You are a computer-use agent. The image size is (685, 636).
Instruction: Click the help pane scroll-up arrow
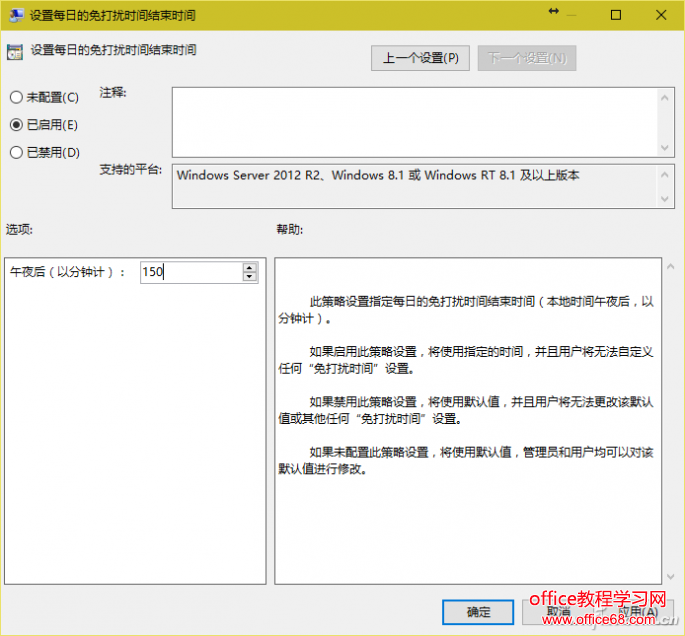pyautogui.click(x=671, y=266)
